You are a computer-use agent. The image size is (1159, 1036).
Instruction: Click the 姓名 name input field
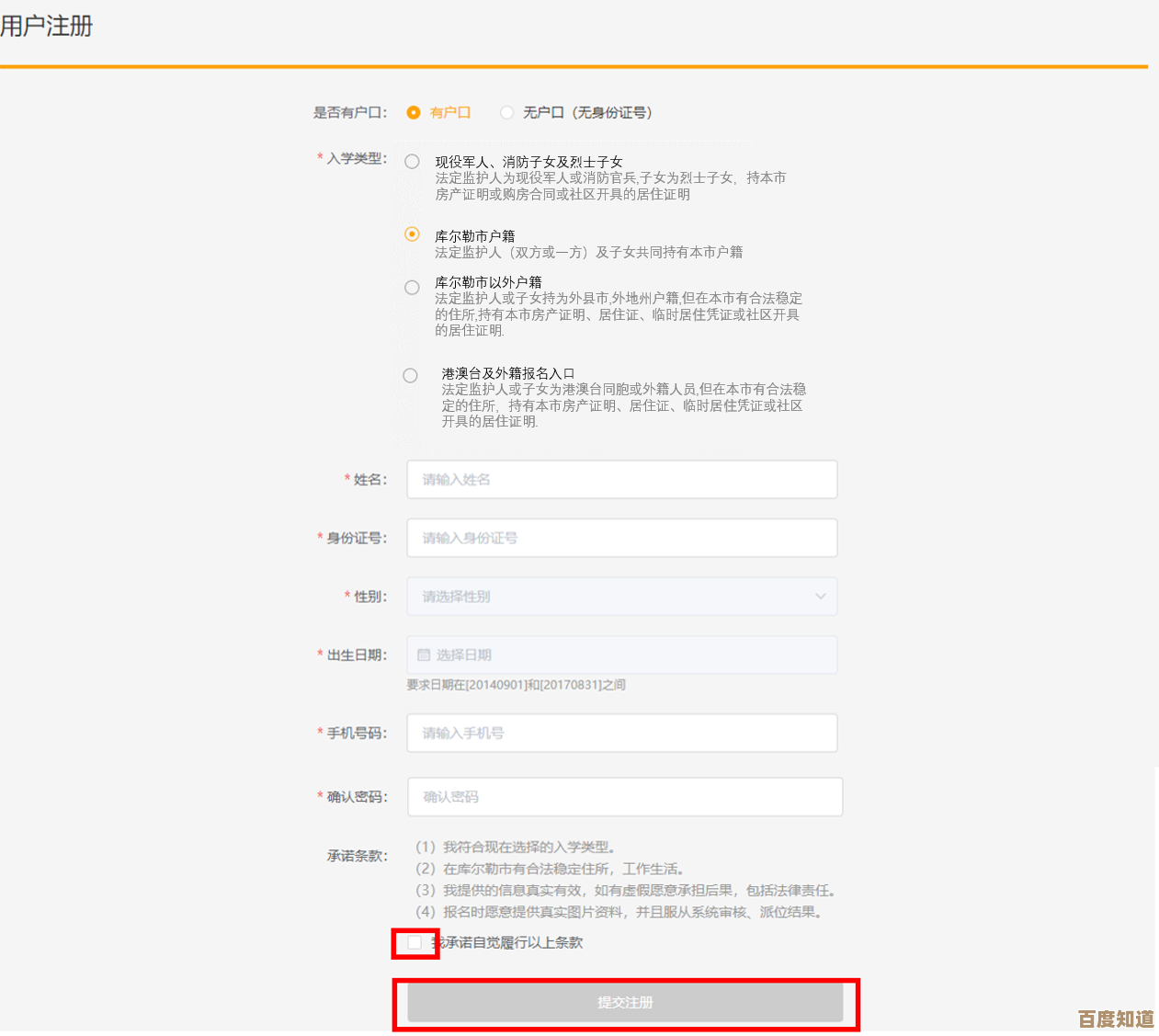point(621,480)
